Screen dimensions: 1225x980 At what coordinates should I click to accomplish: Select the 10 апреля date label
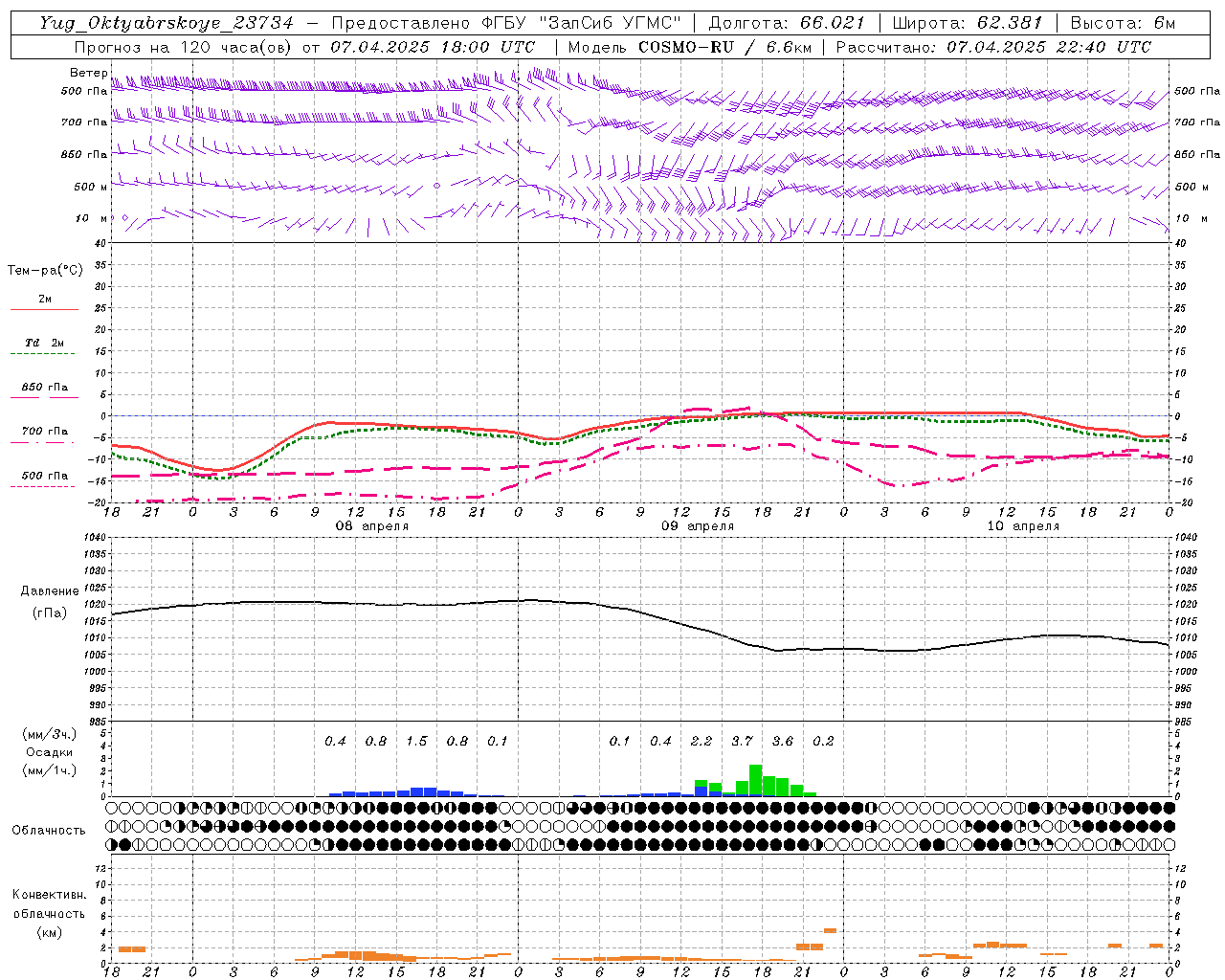click(x=1023, y=526)
